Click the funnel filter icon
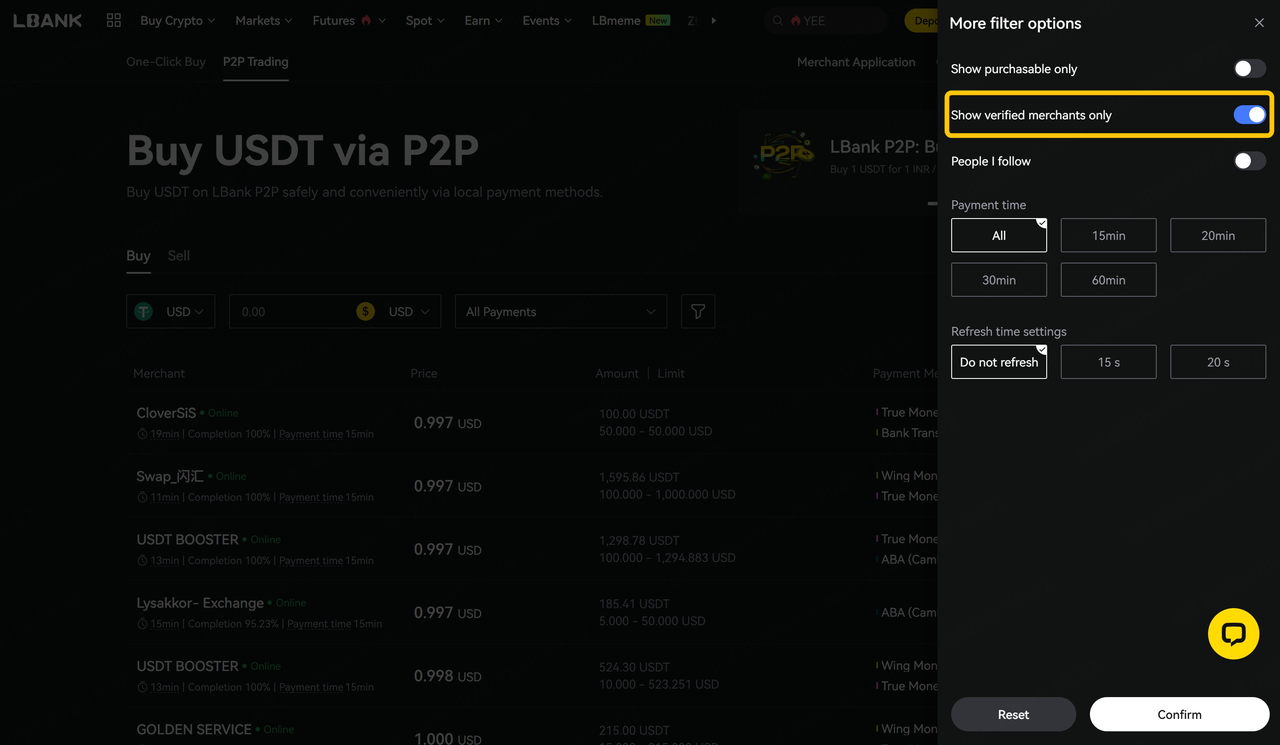1280x745 pixels. [x=698, y=311]
